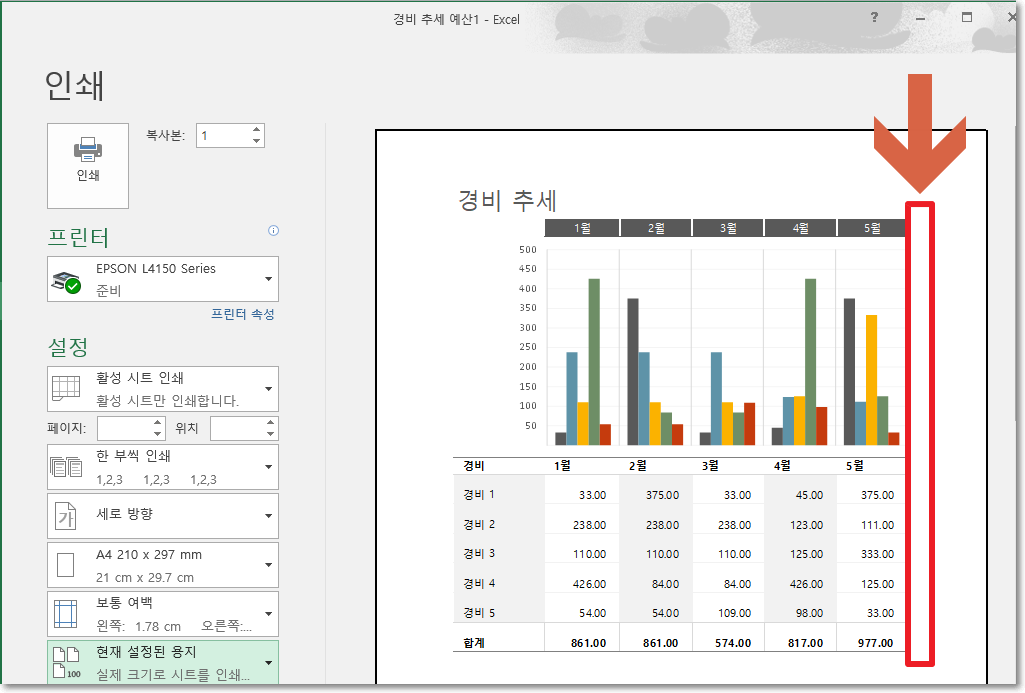
Task: Open the A4 210 x 297 mm paper dropdown
Action: point(163,565)
